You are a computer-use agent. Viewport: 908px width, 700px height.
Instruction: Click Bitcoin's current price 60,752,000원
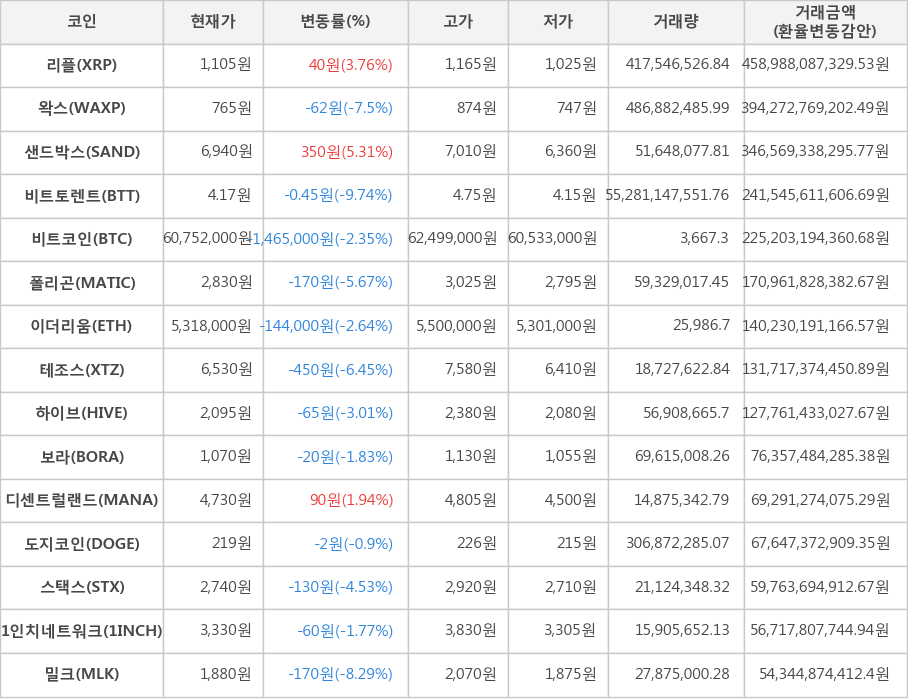coord(208,239)
